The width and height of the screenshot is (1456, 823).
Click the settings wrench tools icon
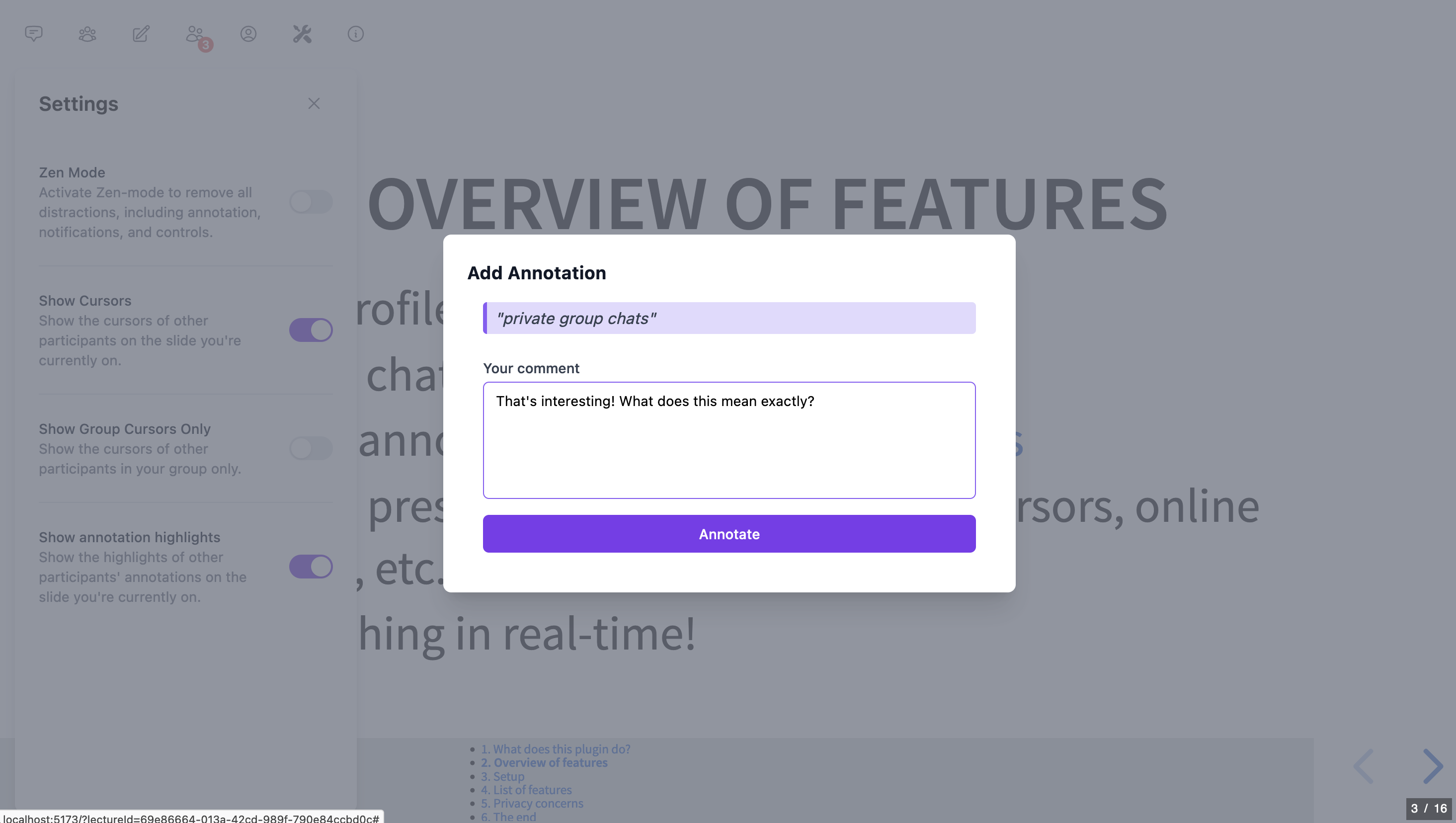click(302, 34)
